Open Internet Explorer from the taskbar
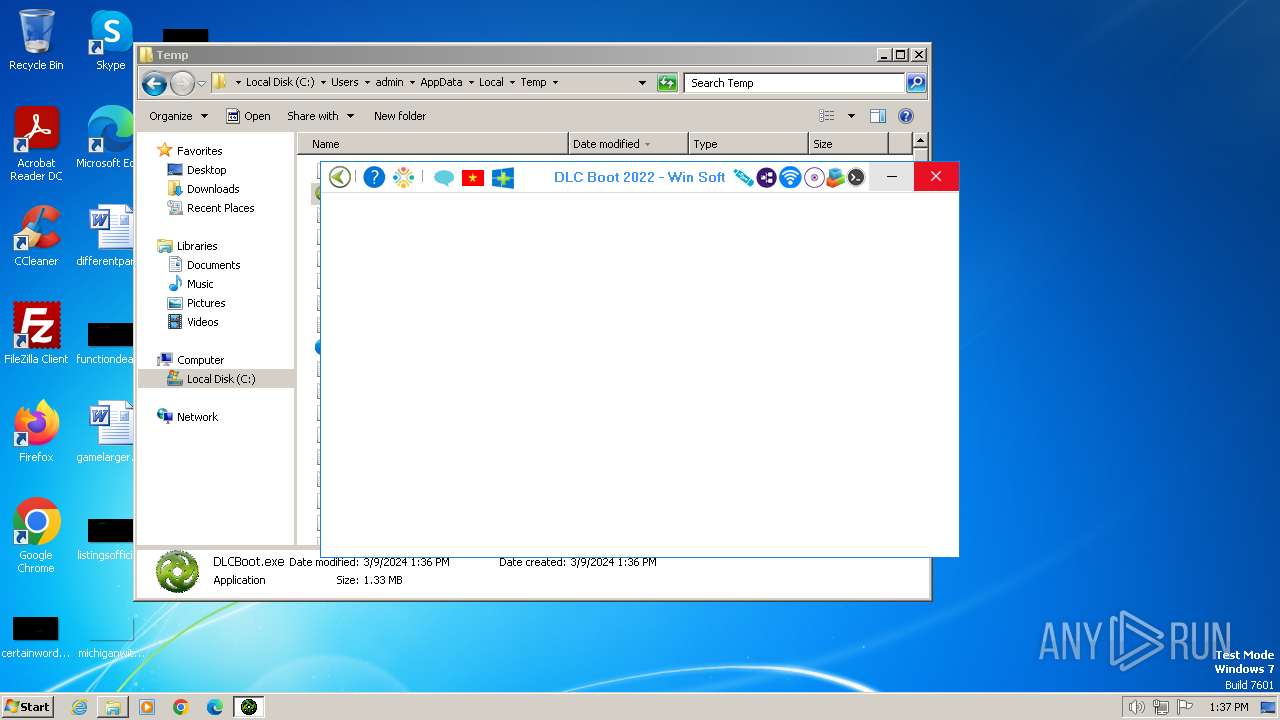Viewport: 1280px width, 720px height. [x=79, y=707]
